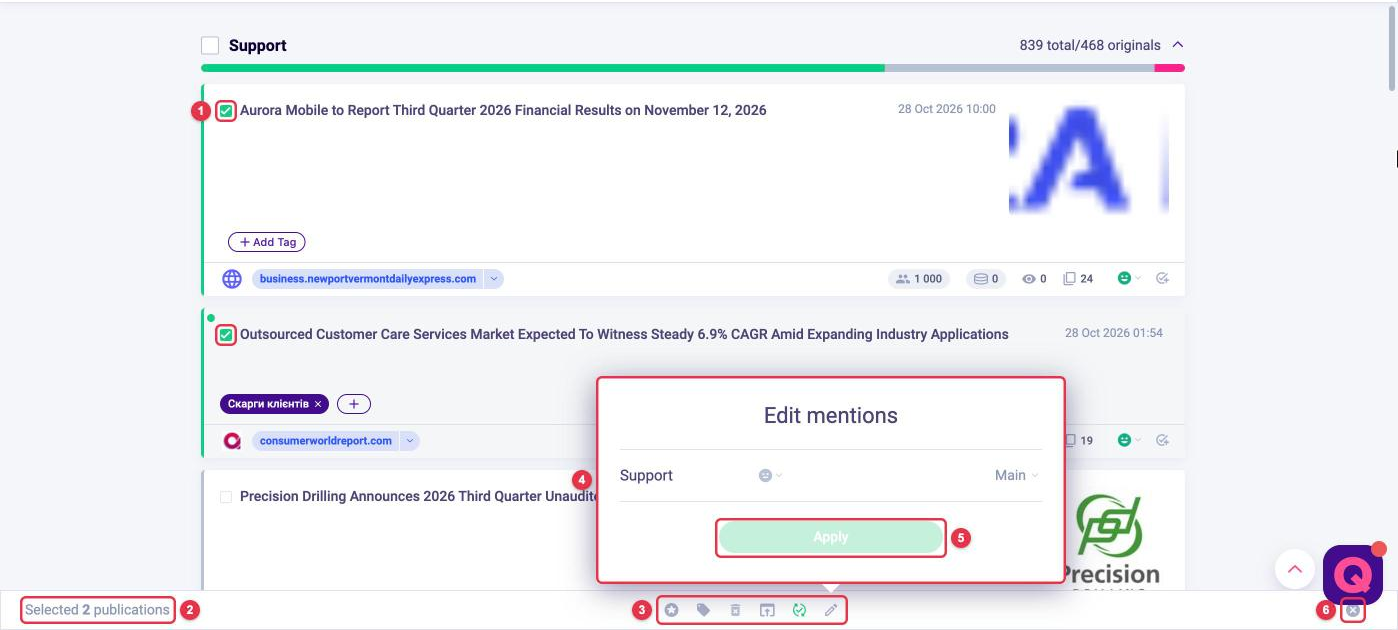Image resolution: width=1398 pixels, height=630 pixels.
Task: Click the pencil edit icon in the bulk actions bar
Action: (830, 609)
